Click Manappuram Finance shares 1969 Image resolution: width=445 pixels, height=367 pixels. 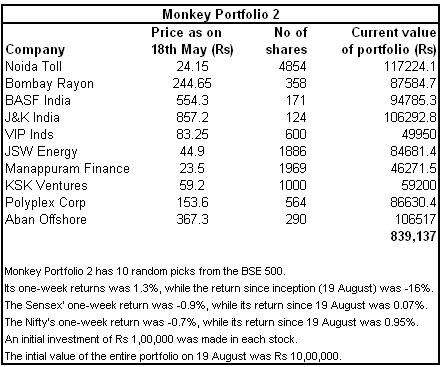click(292, 168)
